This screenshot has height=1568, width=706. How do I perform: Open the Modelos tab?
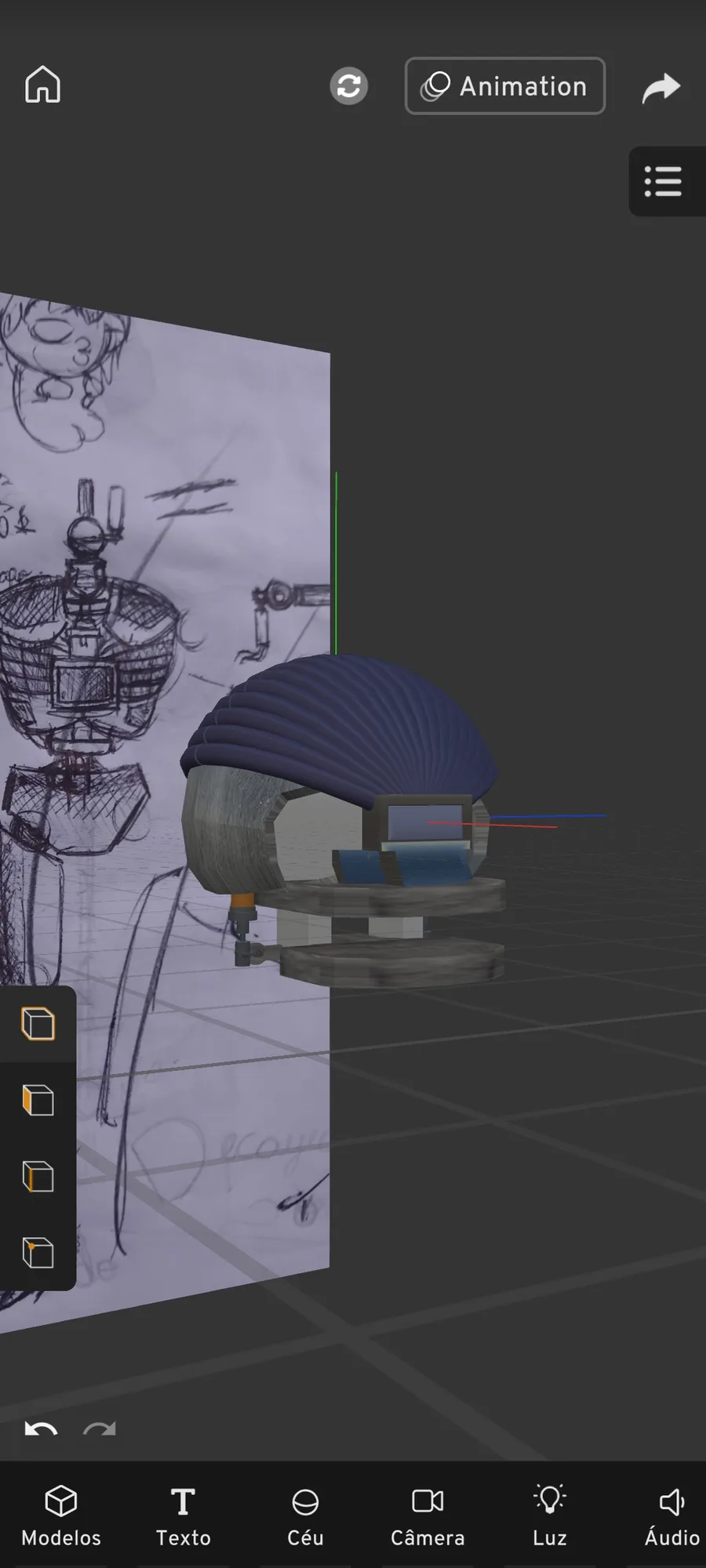click(61, 1516)
